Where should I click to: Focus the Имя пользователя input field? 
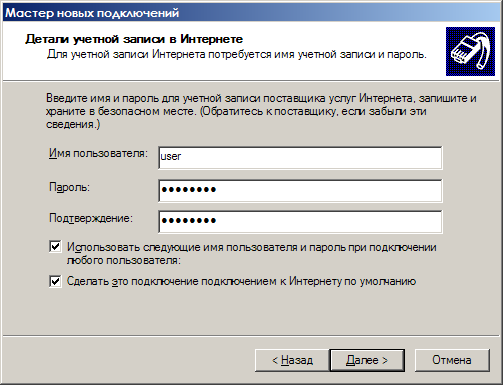[x=300, y=158]
